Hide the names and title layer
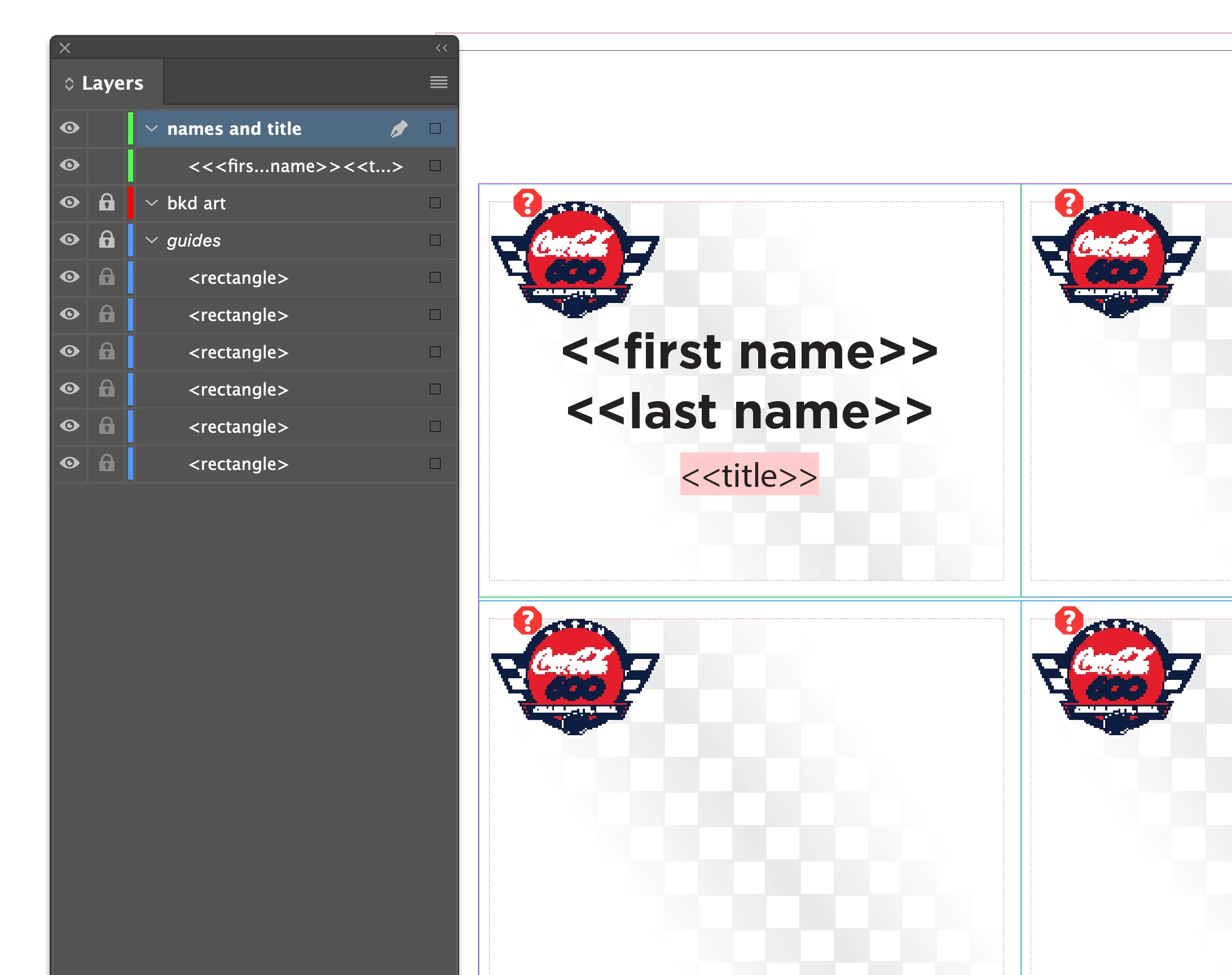Image resolution: width=1232 pixels, height=975 pixels. point(69,128)
